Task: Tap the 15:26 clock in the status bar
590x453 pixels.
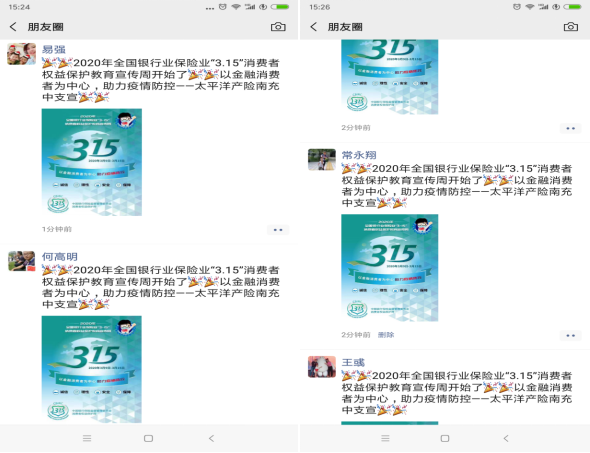Action: 319,7
